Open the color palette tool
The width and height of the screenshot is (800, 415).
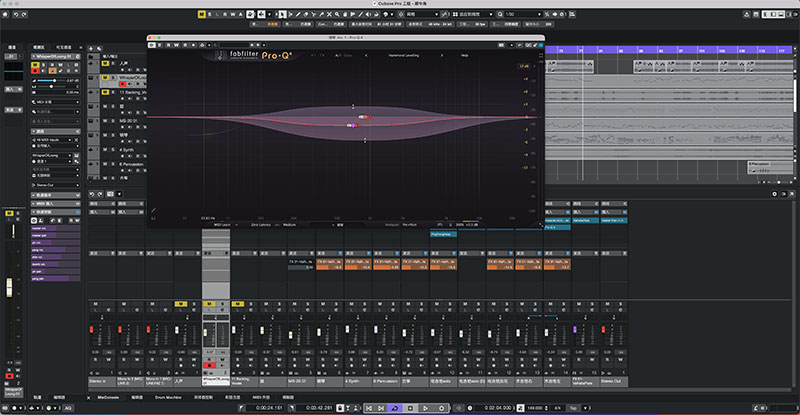pos(386,14)
